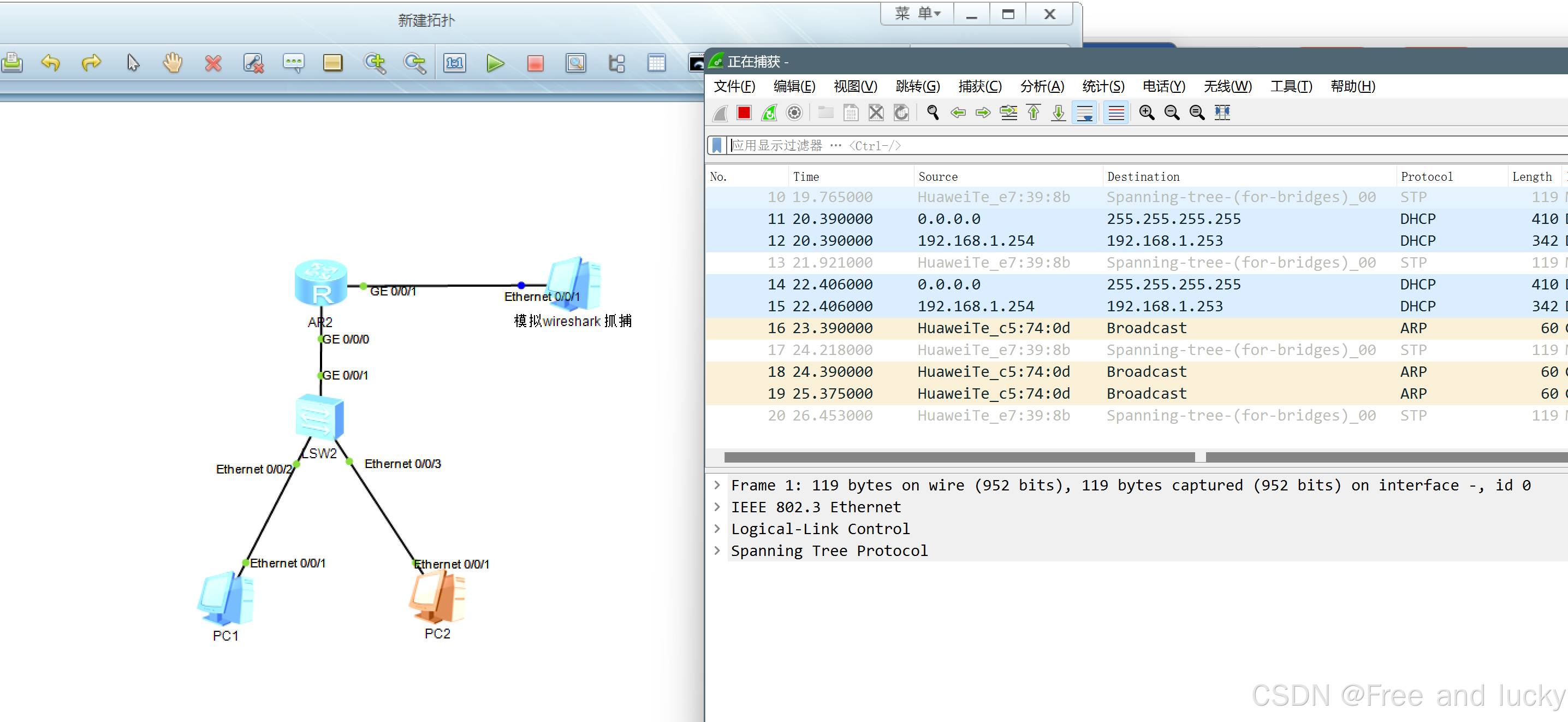Sort packets by the Protocol column header
1568x722 pixels.
coord(1426,176)
